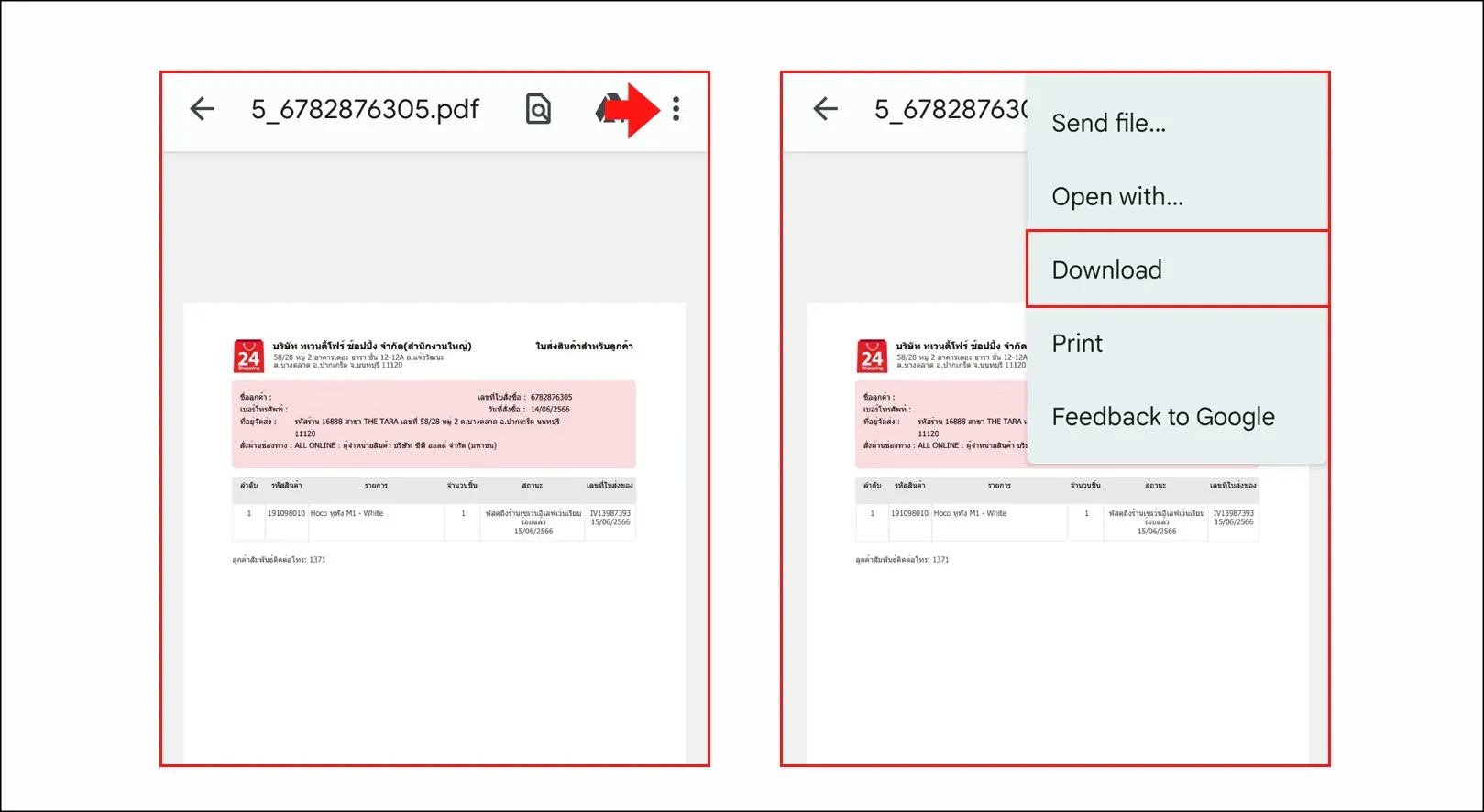Image resolution: width=1484 pixels, height=812 pixels.
Task: Click the pink info box in right document
Action: click(940, 425)
